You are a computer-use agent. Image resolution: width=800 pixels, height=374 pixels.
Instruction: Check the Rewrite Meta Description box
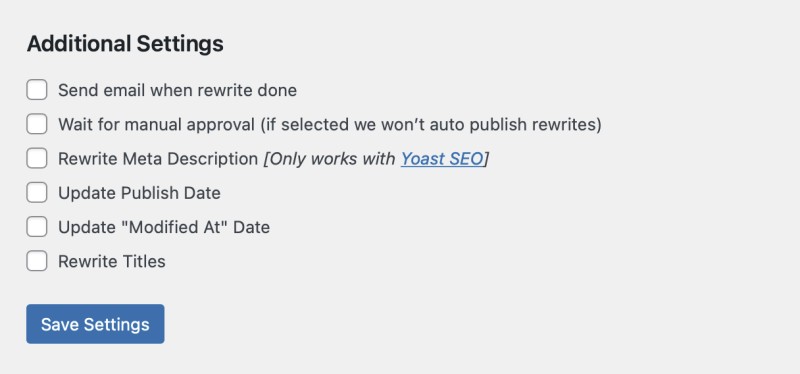pos(37,158)
